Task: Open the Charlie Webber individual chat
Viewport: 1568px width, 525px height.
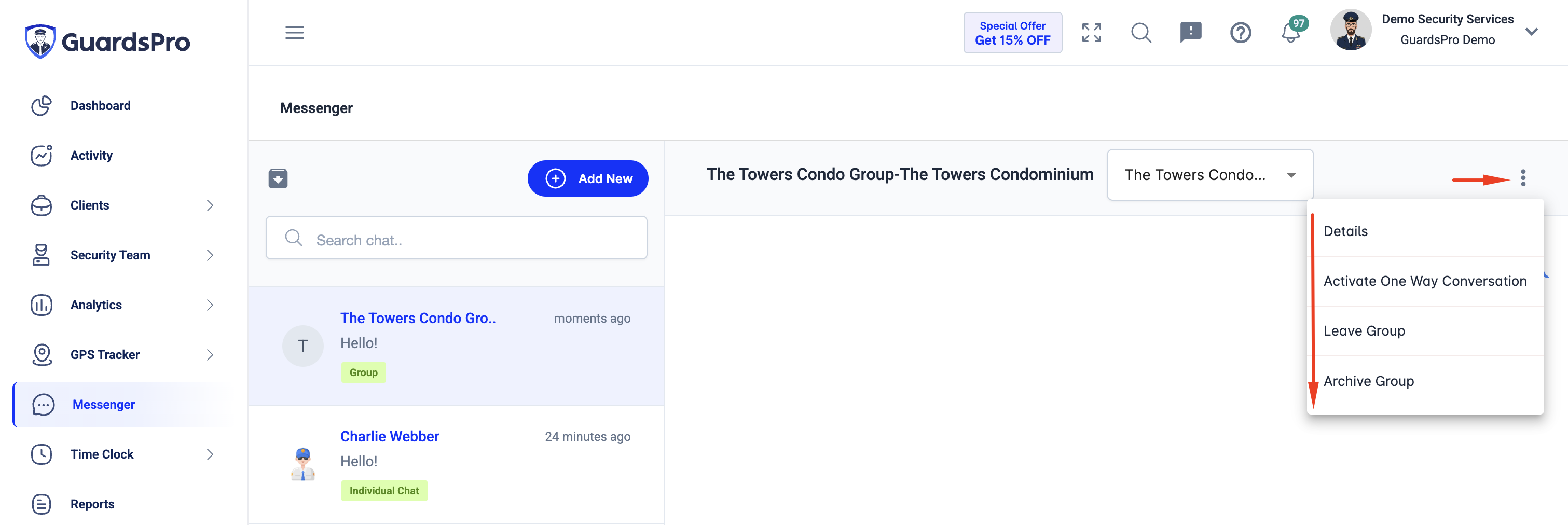Action: click(456, 464)
